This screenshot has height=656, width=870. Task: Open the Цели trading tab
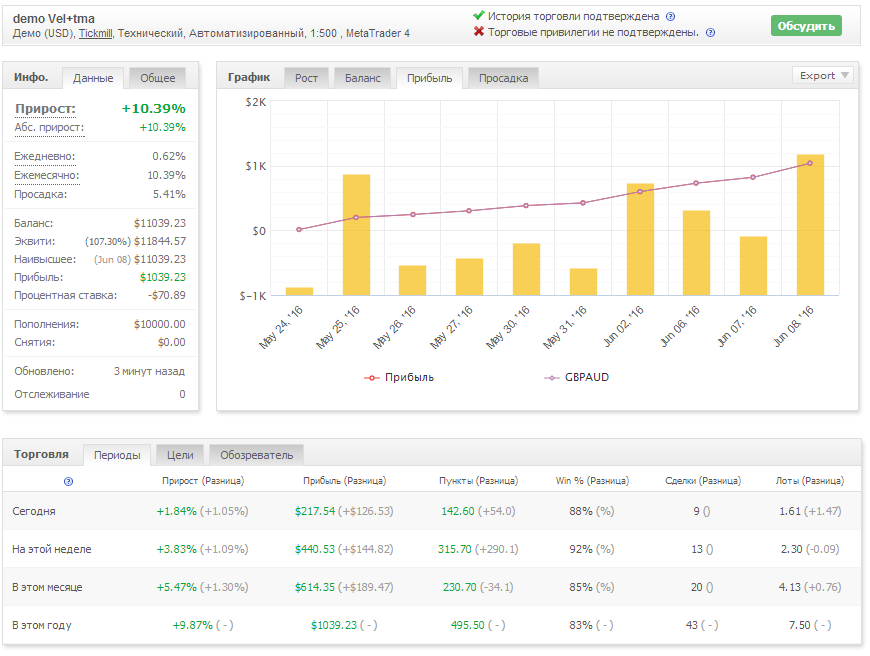tap(180, 455)
